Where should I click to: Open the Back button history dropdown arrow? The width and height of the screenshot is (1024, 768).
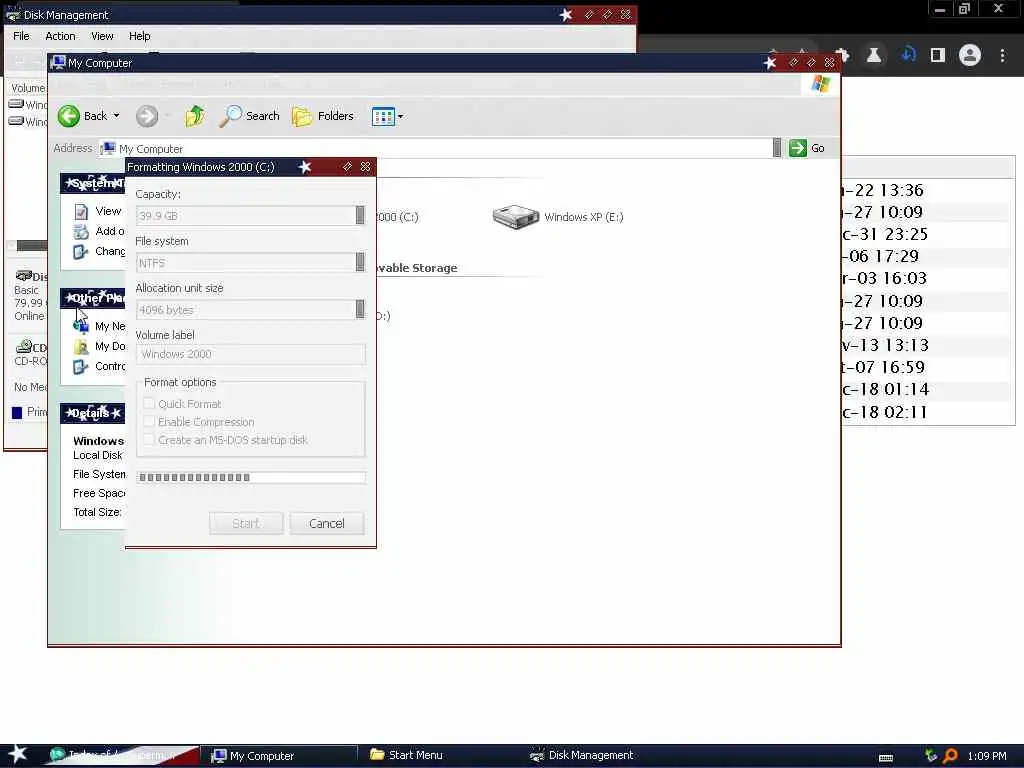117,116
